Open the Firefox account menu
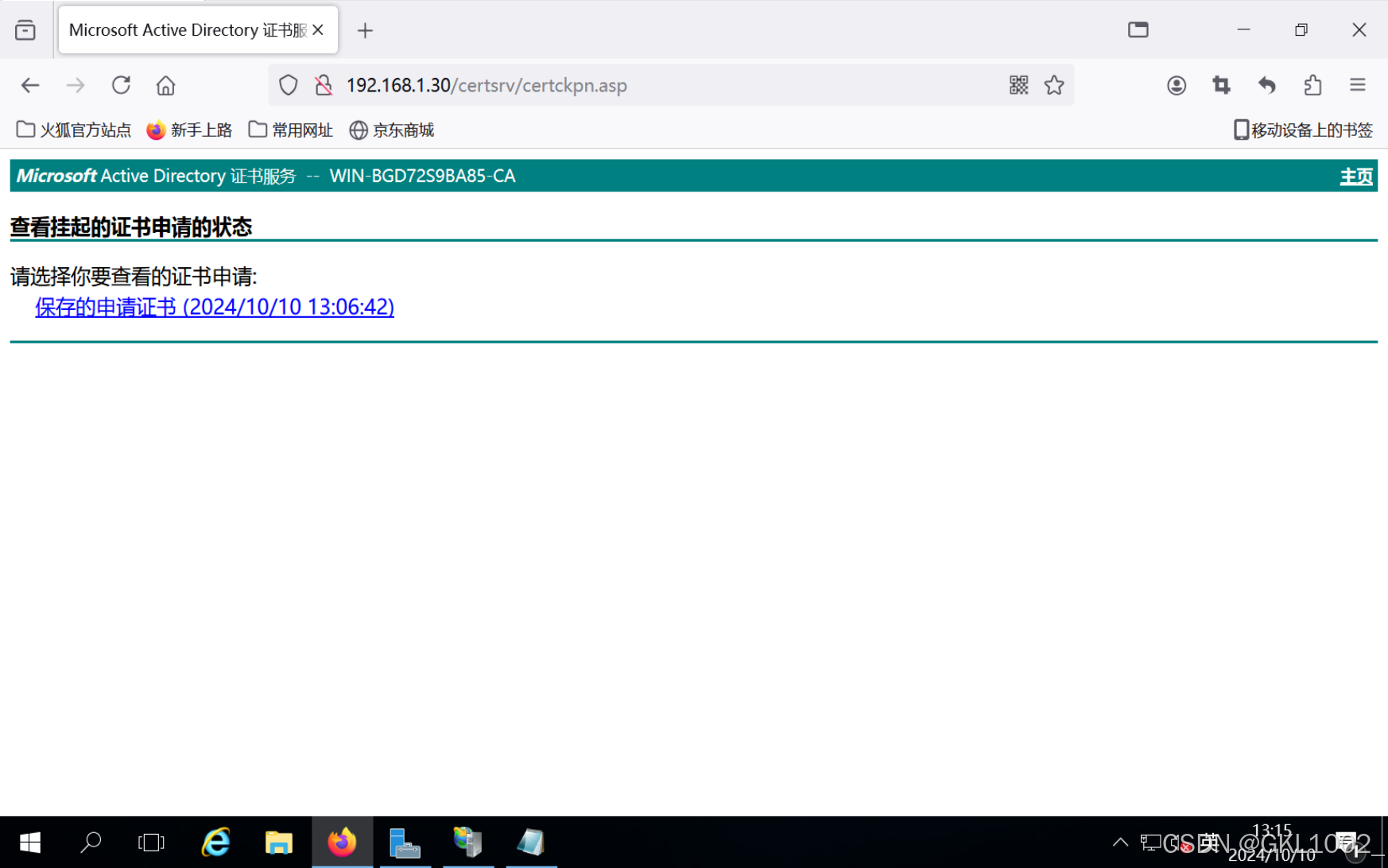 [1177, 85]
